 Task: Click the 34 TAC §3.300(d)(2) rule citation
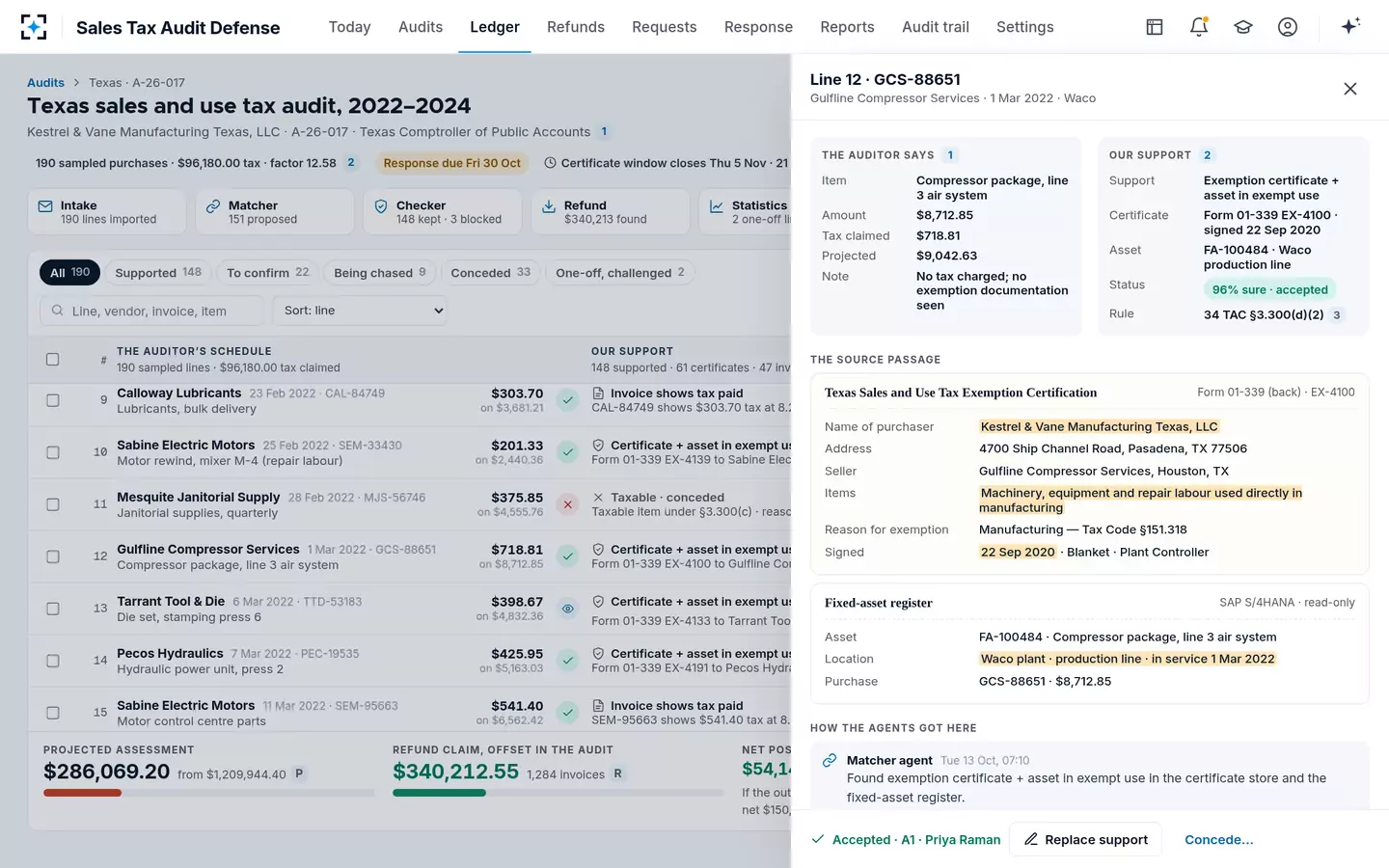(x=1264, y=314)
